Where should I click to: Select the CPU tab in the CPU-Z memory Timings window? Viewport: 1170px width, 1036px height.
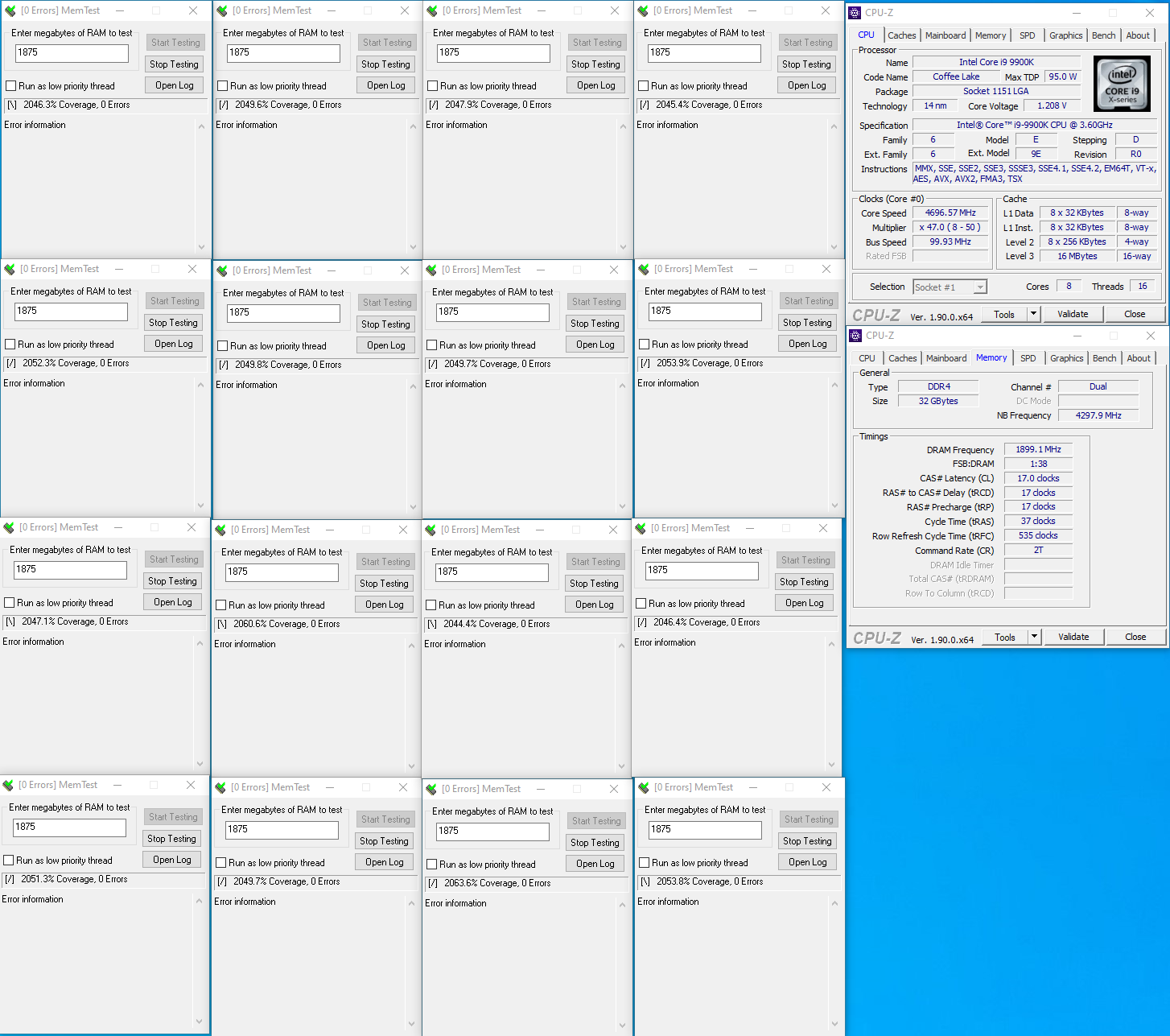pyautogui.click(x=867, y=358)
